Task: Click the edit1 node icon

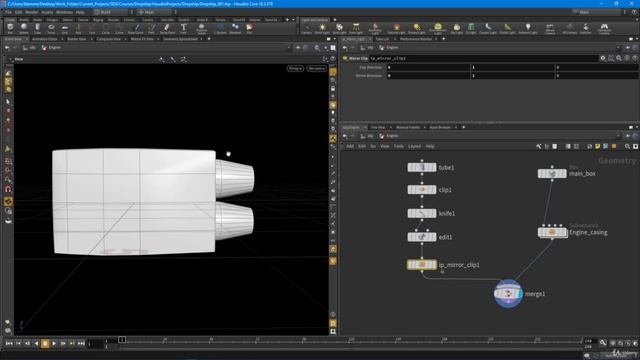Action: click(x=422, y=237)
